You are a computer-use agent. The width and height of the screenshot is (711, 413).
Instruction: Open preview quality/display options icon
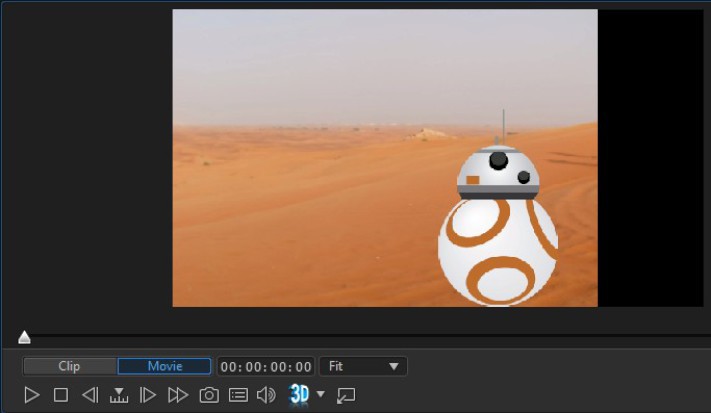click(x=238, y=395)
